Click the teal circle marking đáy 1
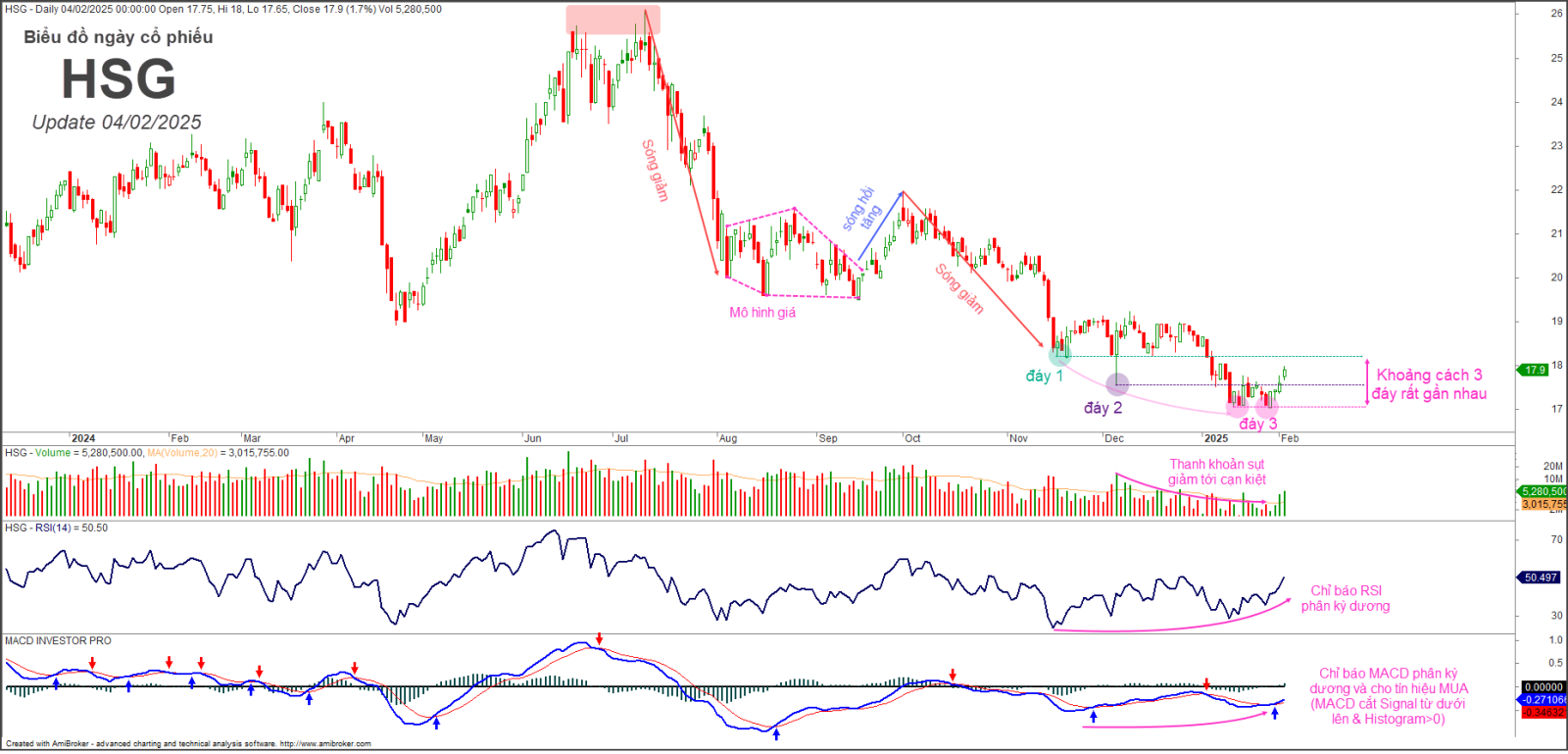 point(1060,355)
